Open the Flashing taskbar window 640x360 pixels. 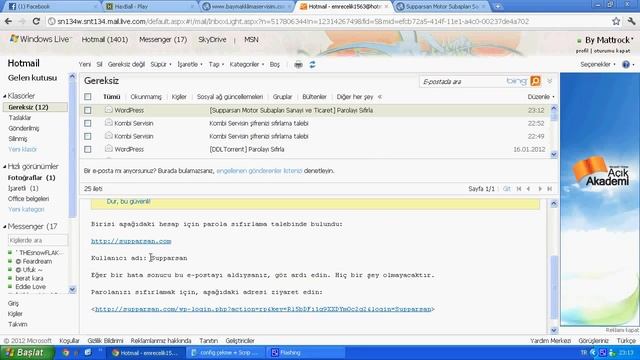tap(306, 353)
